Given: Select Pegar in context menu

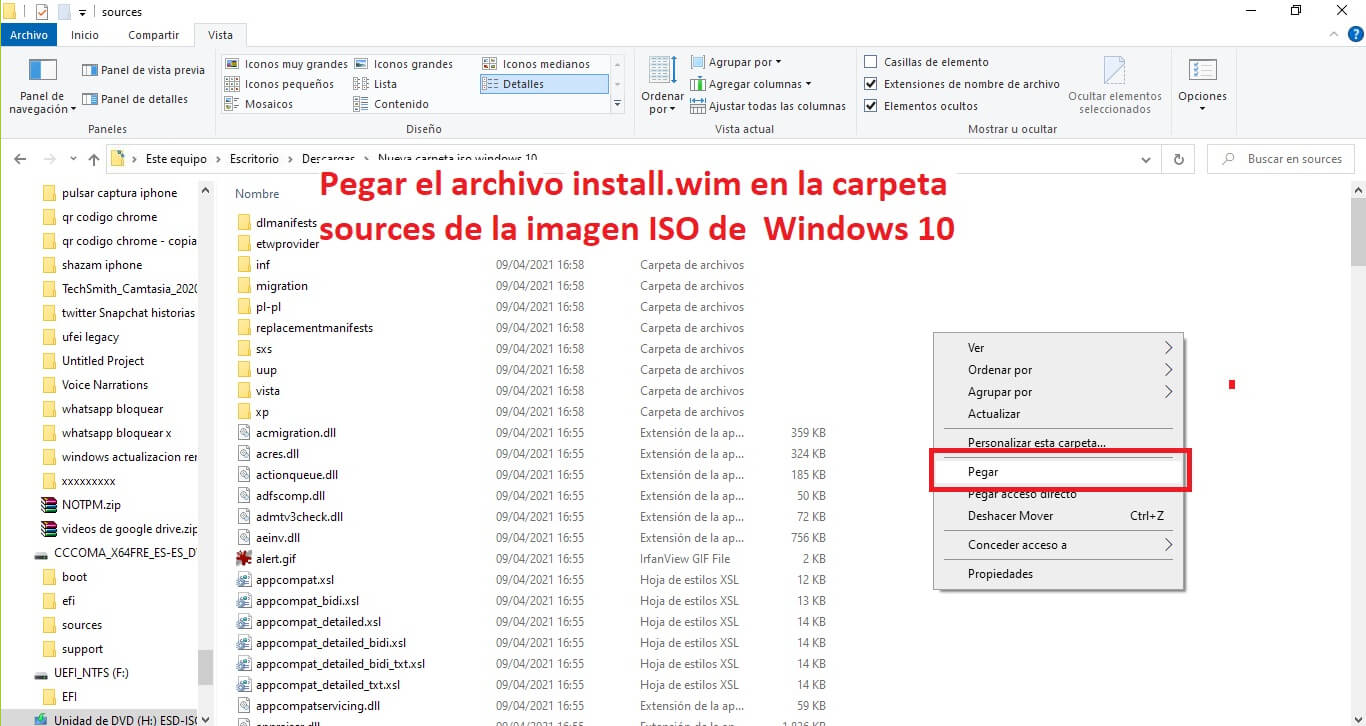Looking at the screenshot, I should 1059,472.
